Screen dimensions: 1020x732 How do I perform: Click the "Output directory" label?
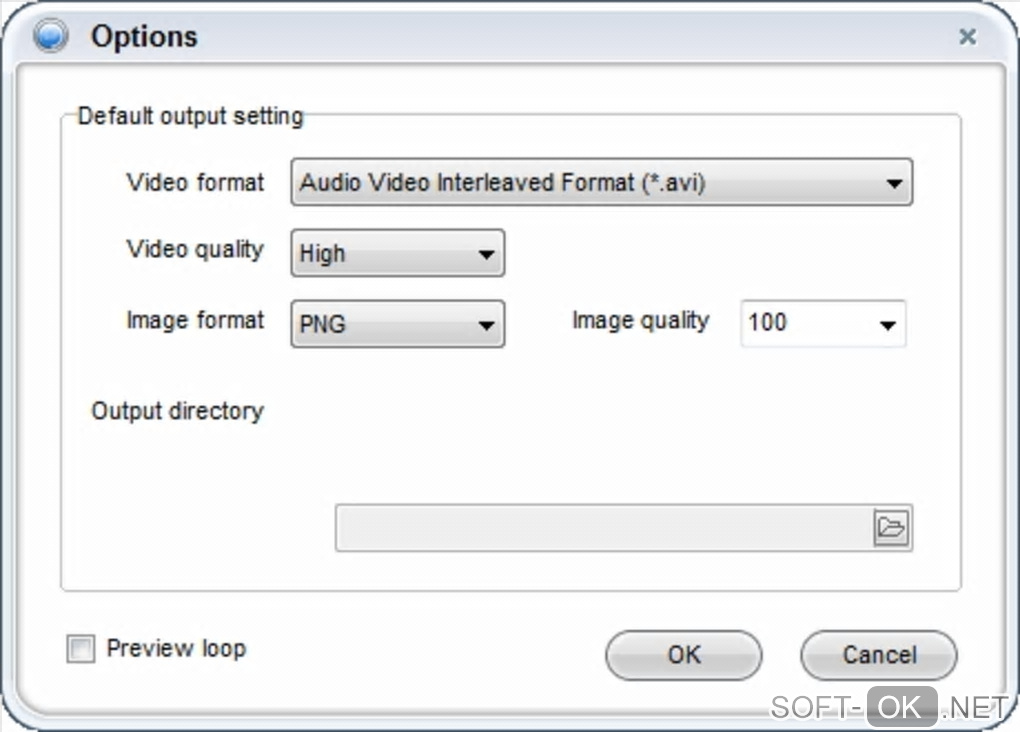point(177,411)
